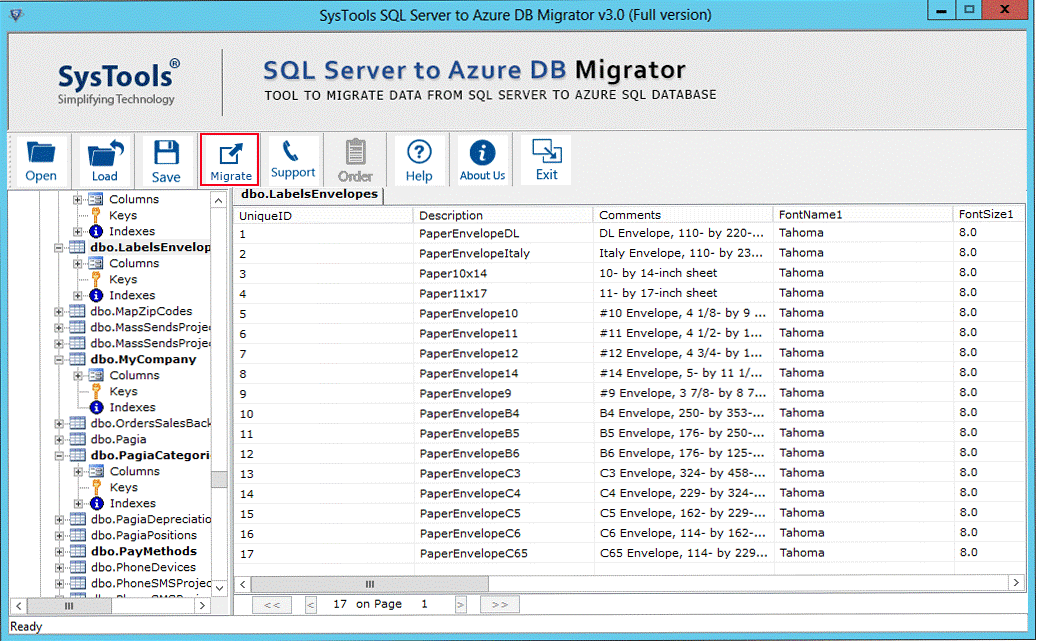The width and height of the screenshot is (1037, 641).
Task: Collapse the dbo.MyCompany tree node
Action: (x=60, y=359)
